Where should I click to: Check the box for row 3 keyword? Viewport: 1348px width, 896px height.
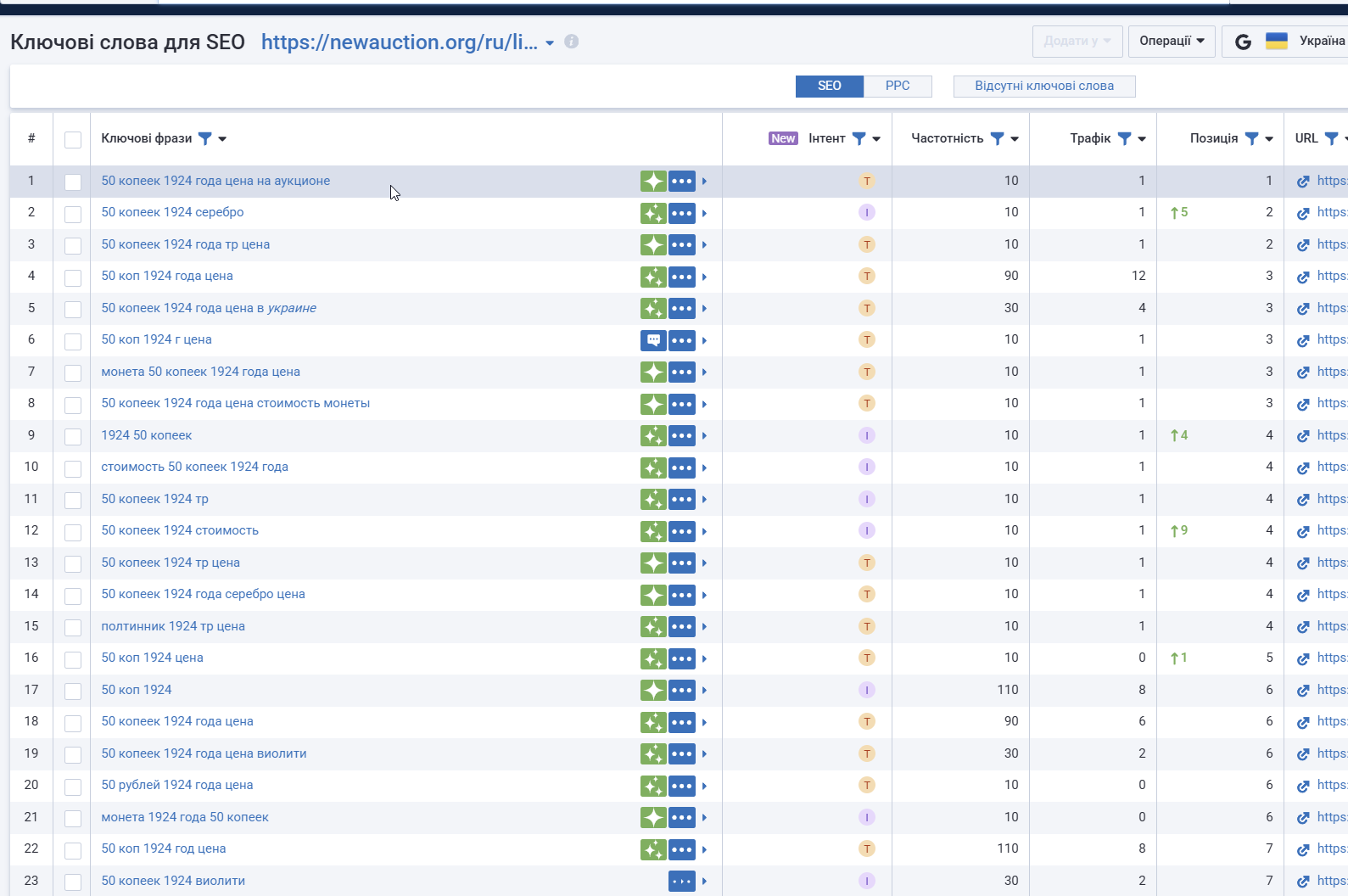click(x=73, y=245)
